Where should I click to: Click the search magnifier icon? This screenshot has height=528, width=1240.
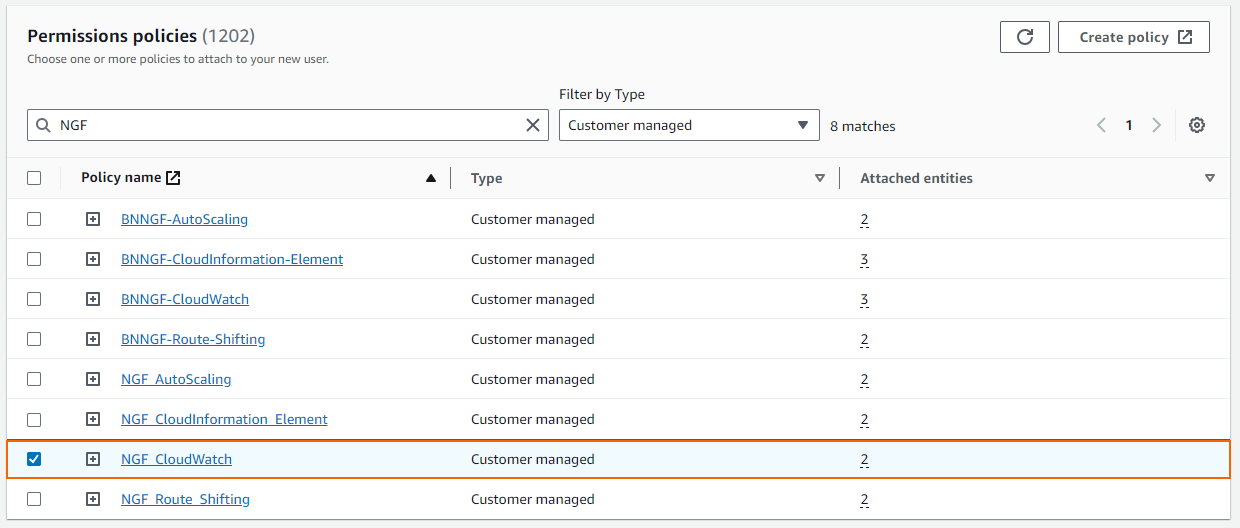(43, 125)
